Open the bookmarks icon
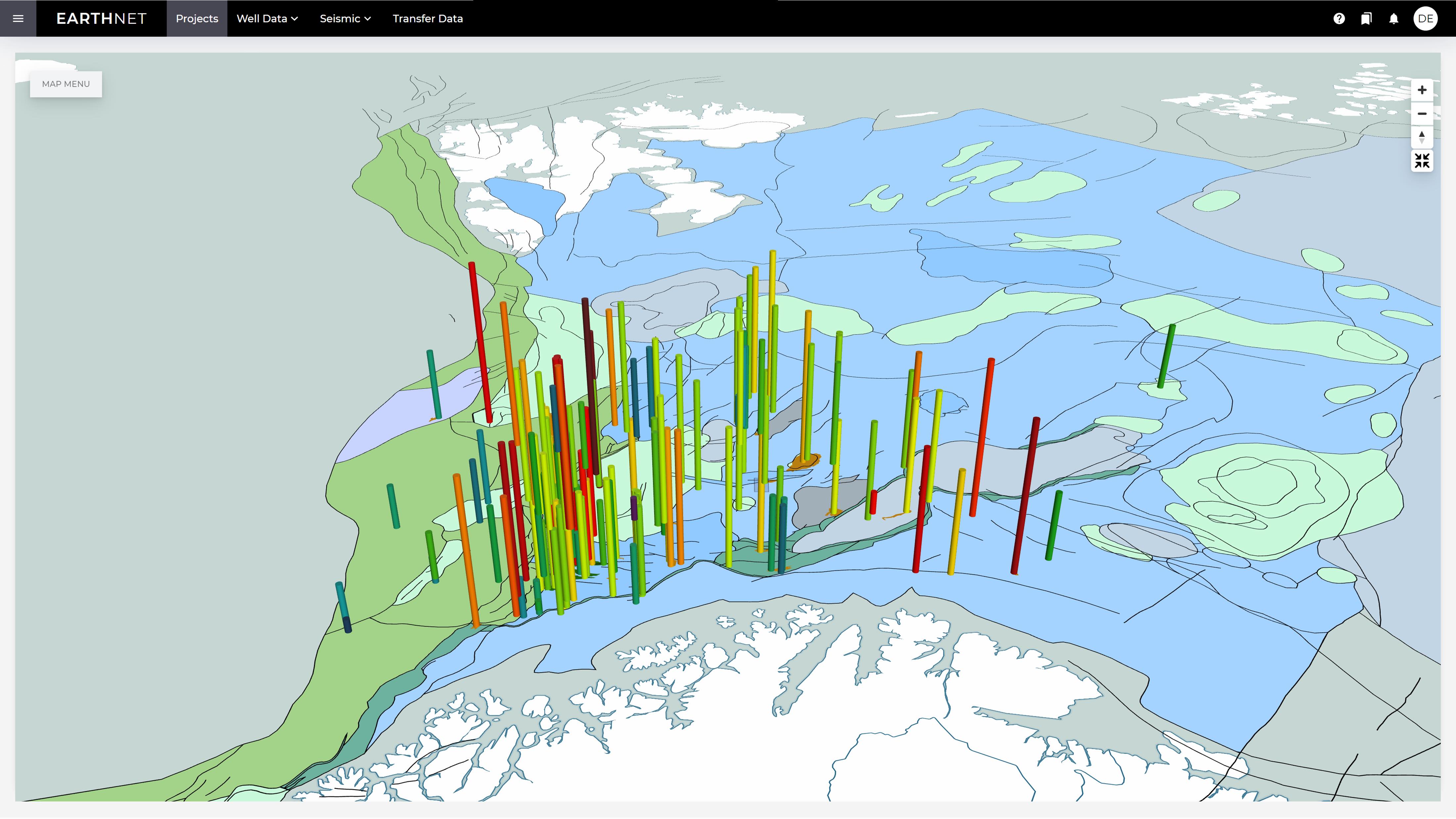1456x819 pixels. pos(1367,18)
